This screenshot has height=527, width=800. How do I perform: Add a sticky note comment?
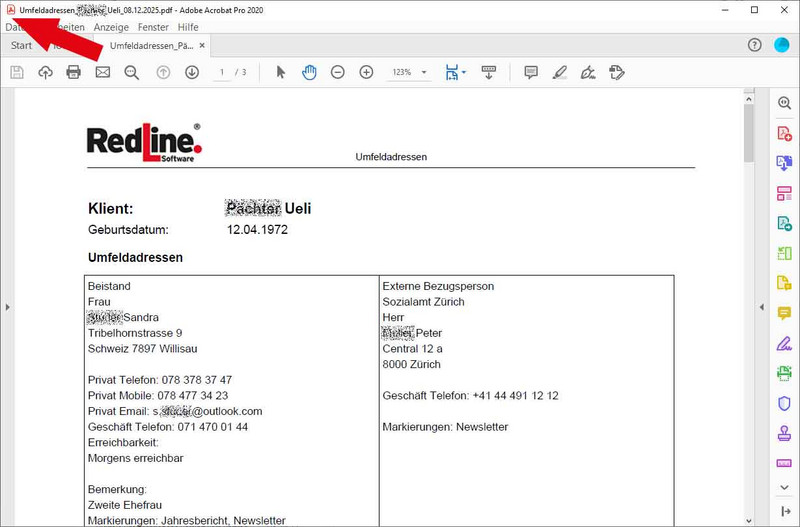point(531,72)
